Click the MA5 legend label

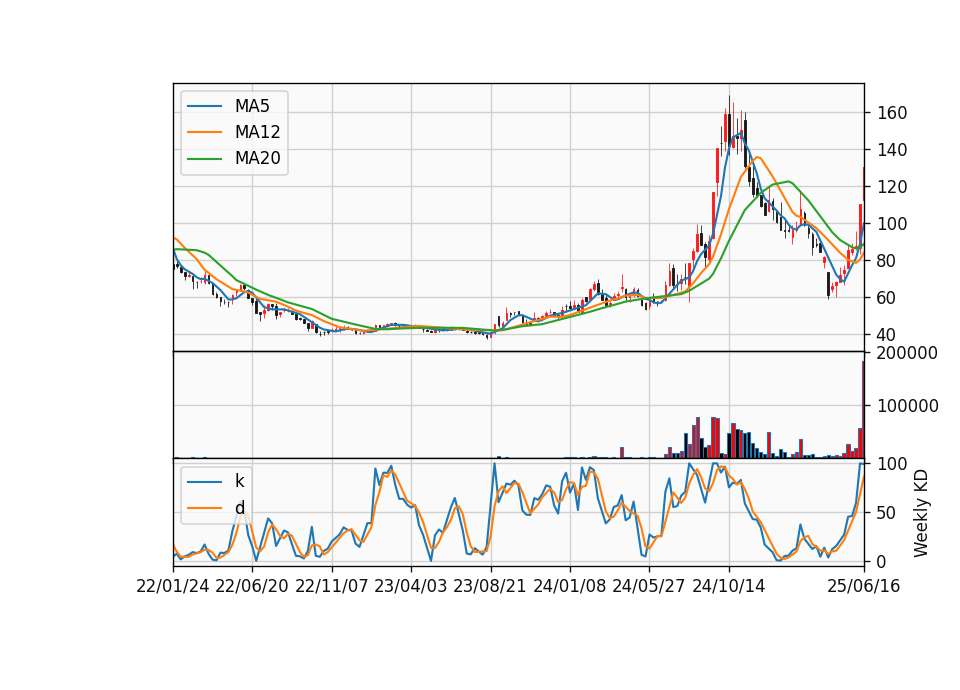click(x=252, y=106)
